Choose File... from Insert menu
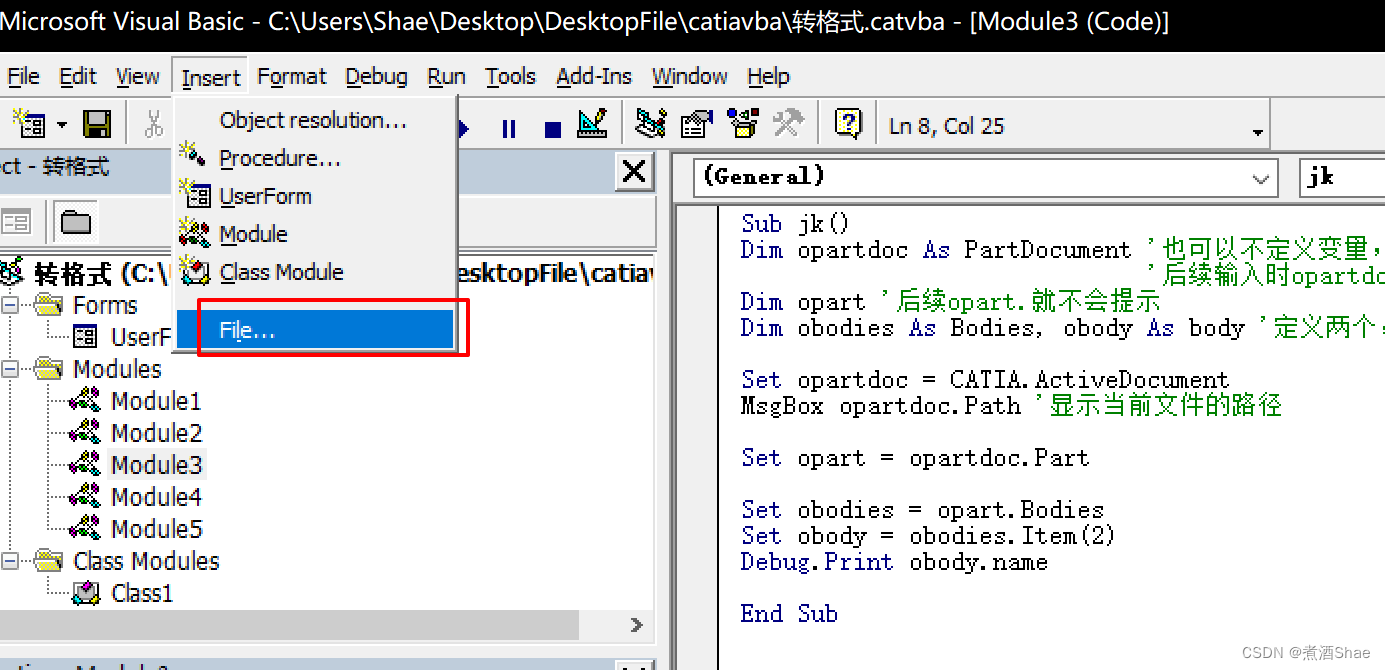 pyautogui.click(x=316, y=329)
